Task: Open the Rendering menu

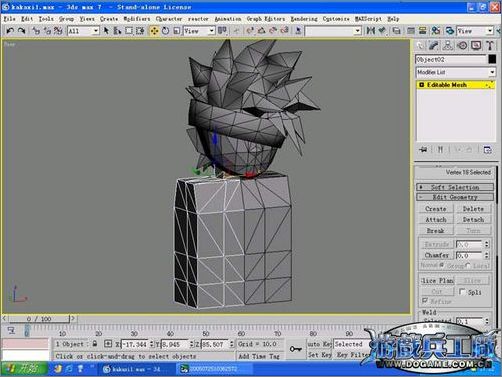Action: click(x=304, y=19)
